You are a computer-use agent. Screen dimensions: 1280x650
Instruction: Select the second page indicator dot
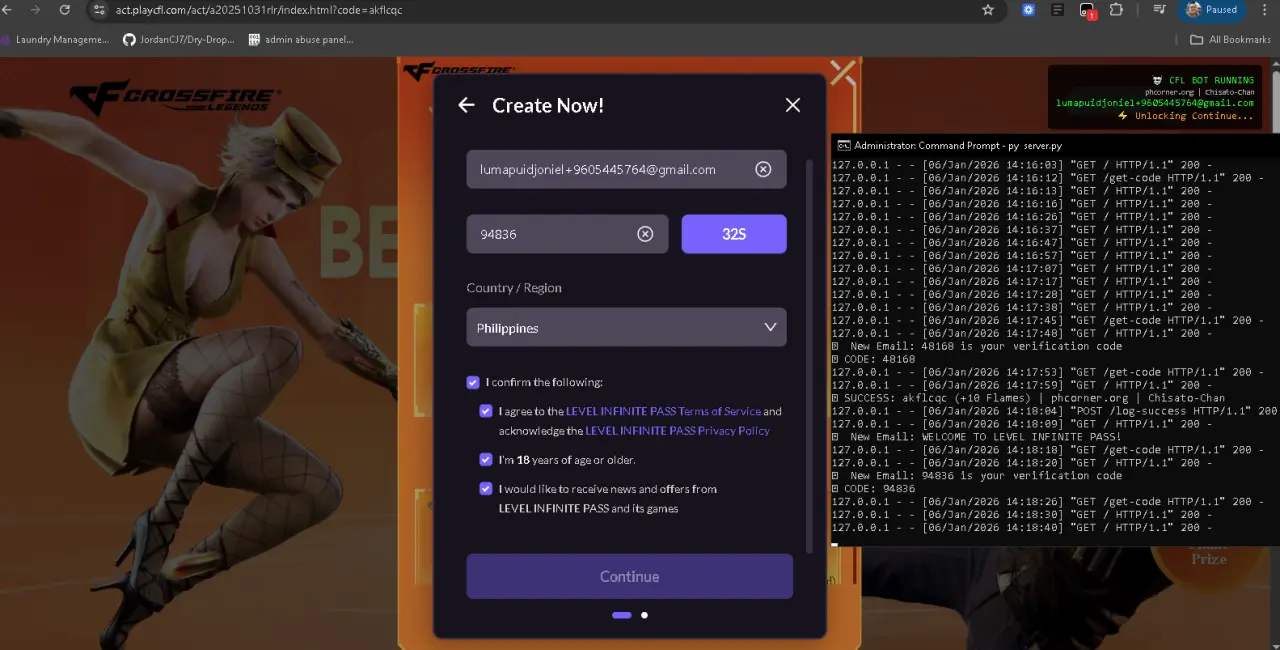coord(644,615)
